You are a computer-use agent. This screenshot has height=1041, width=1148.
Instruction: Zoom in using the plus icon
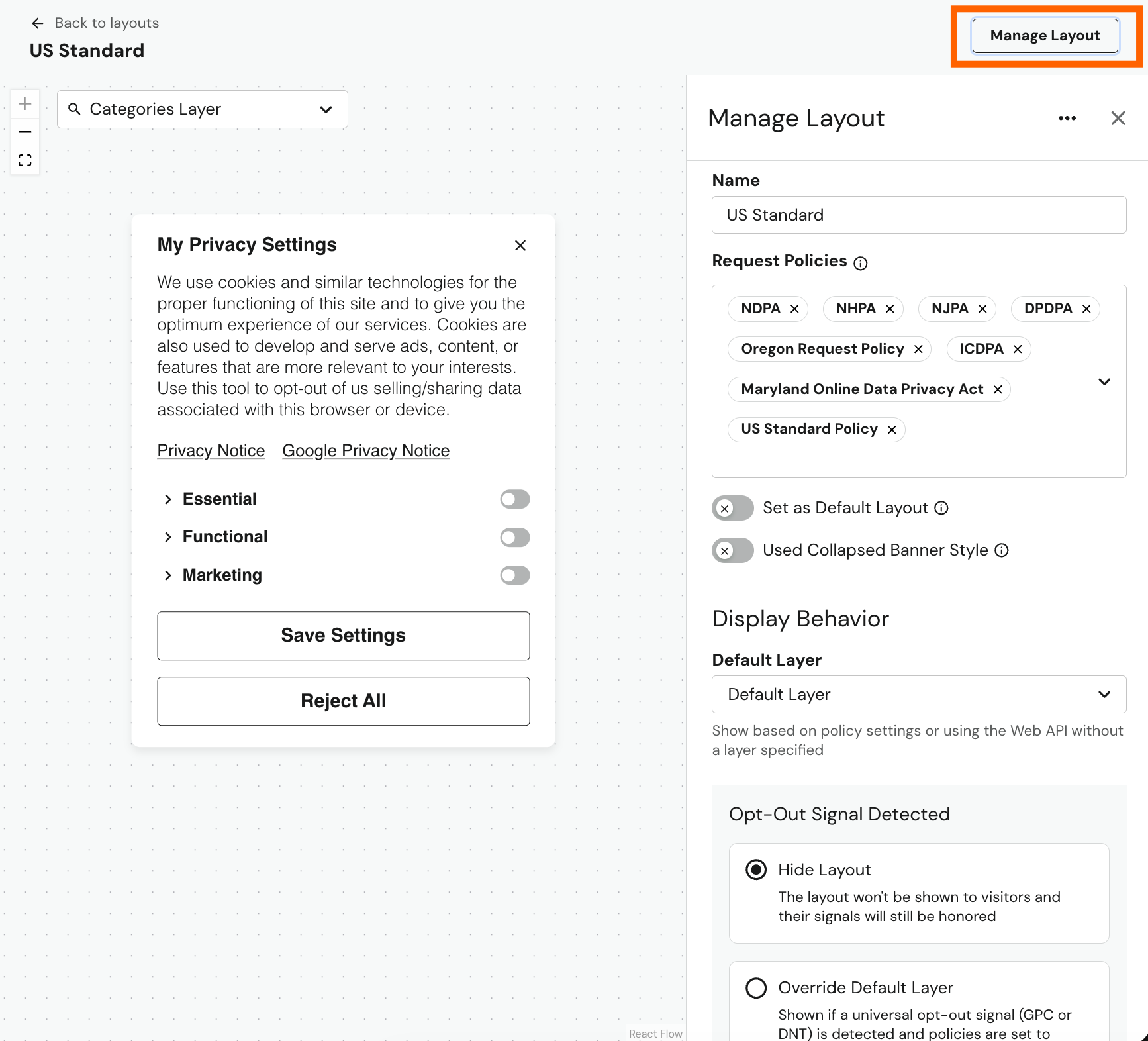[25, 103]
